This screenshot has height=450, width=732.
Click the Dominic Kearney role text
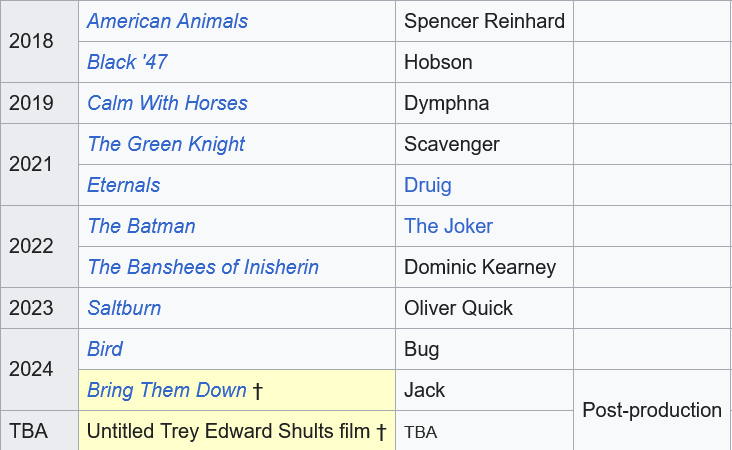(x=480, y=267)
